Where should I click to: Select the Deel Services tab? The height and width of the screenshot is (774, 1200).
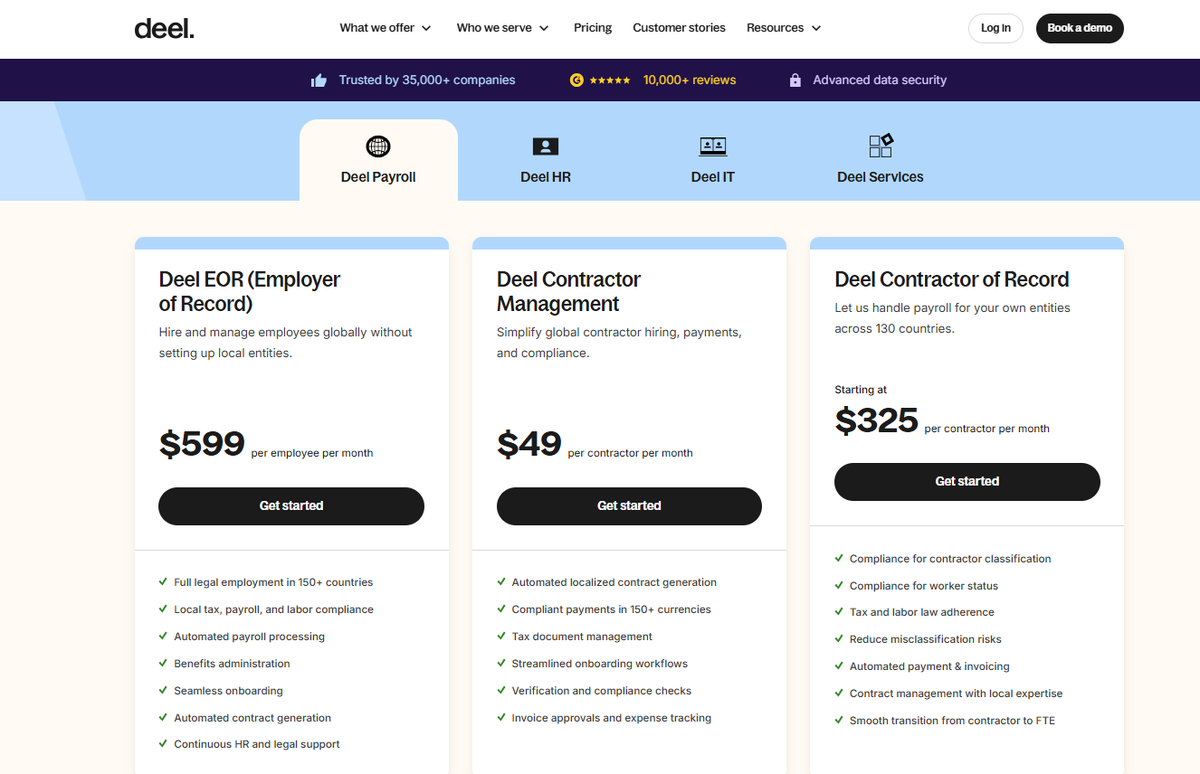tap(880, 177)
